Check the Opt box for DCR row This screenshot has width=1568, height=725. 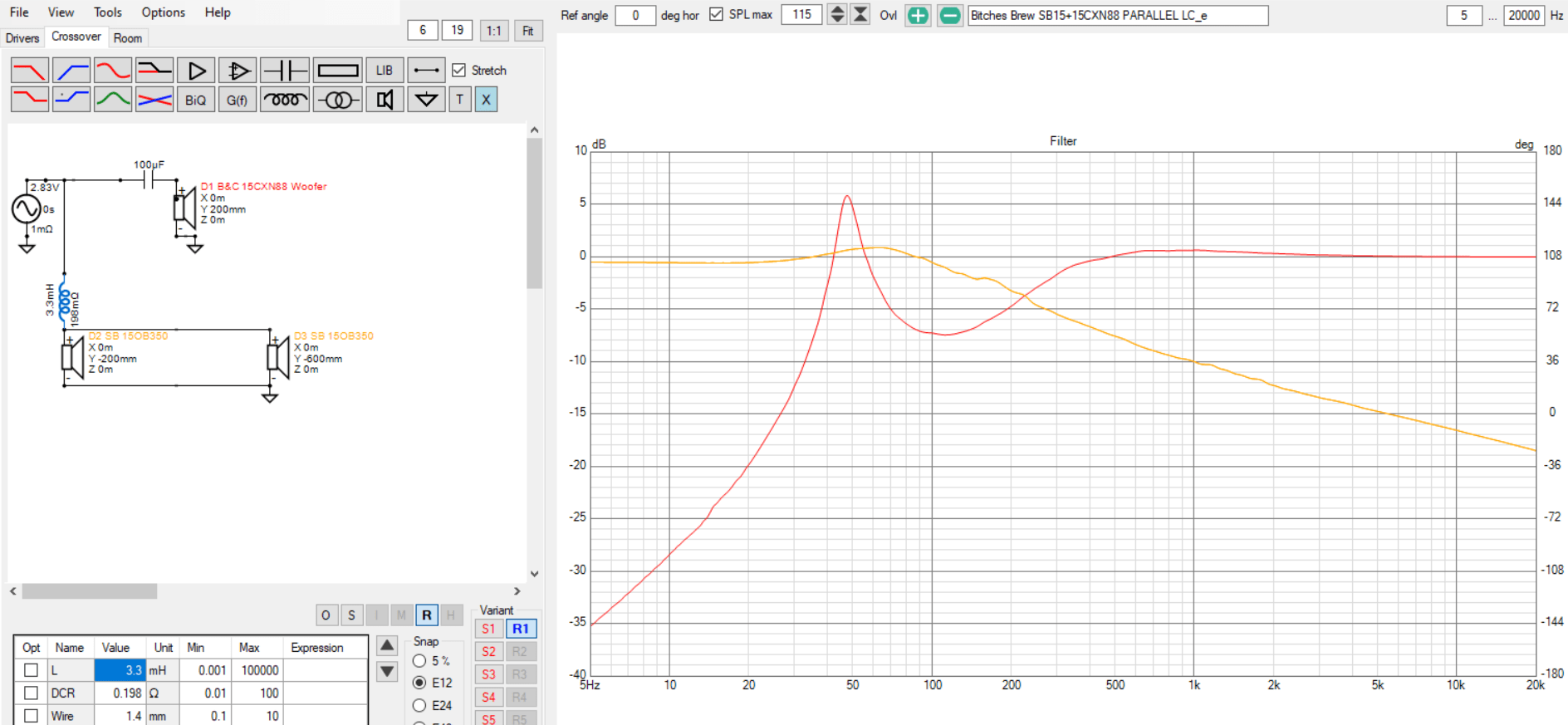pos(32,693)
